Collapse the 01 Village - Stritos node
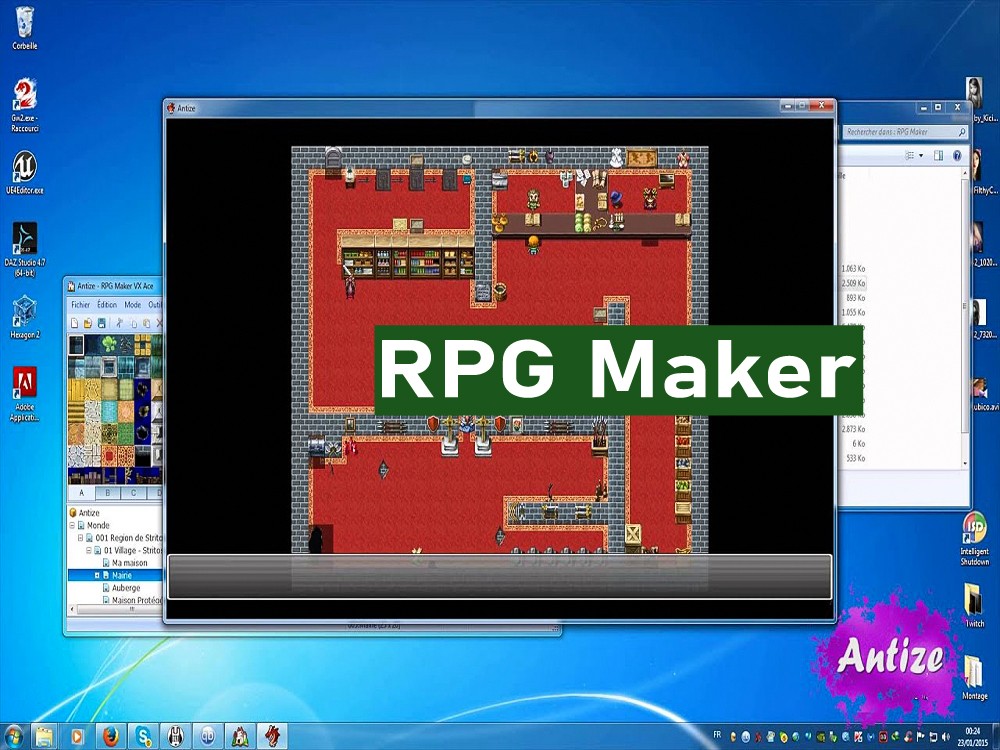The height and width of the screenshot is (750, 1000). [x=89, y=550]
